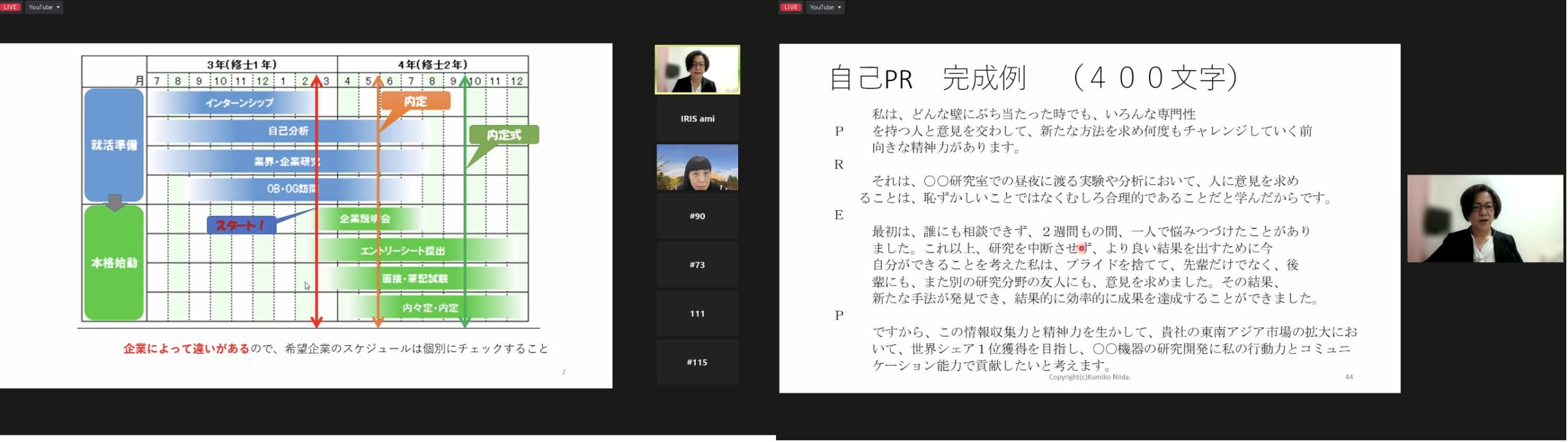This screenshot has width=1568, height=442.
Task: Select participant tile #73
Action: click(697, 264)
